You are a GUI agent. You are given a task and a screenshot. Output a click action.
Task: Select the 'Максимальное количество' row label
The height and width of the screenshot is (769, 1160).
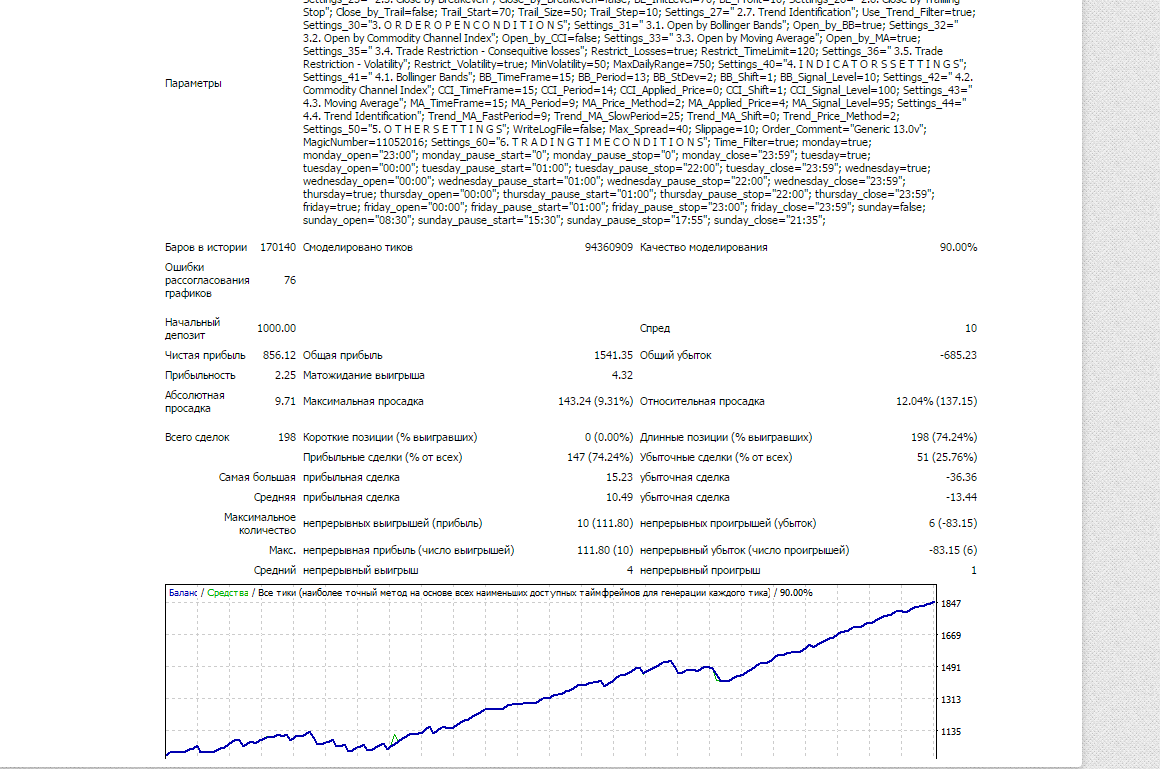tap(260, 524)
